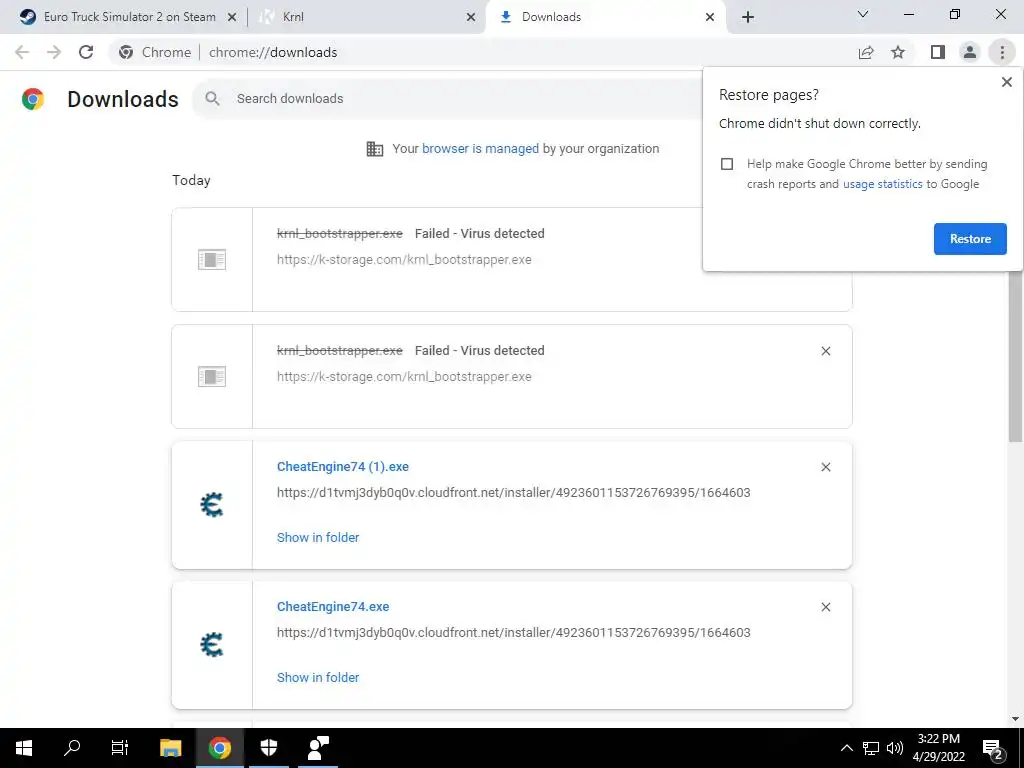Show CheatEngine74.exe in folder

point(318,677)
